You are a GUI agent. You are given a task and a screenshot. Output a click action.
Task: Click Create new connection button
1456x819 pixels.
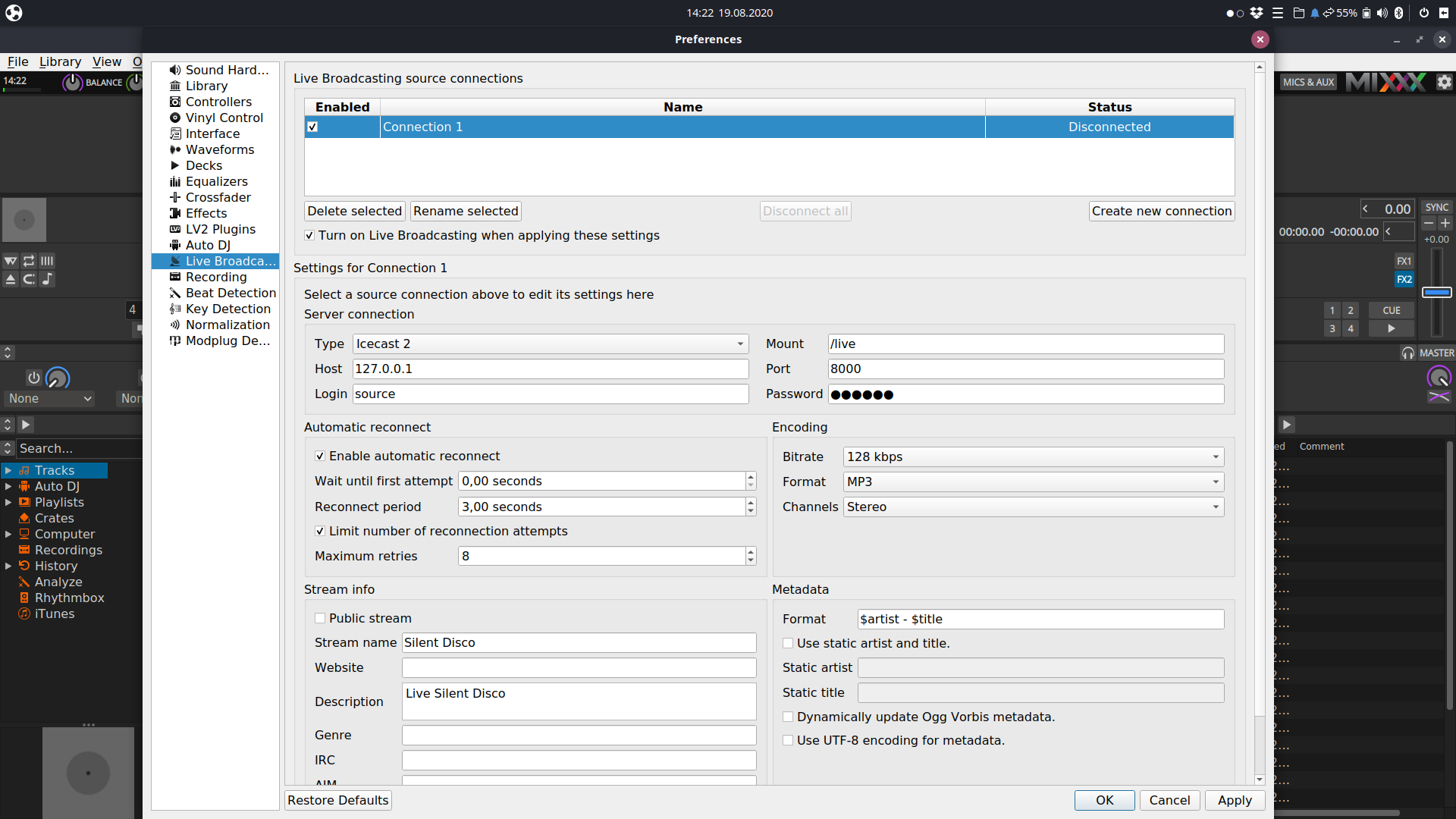pyautogui.click(x=1162, y=211)
